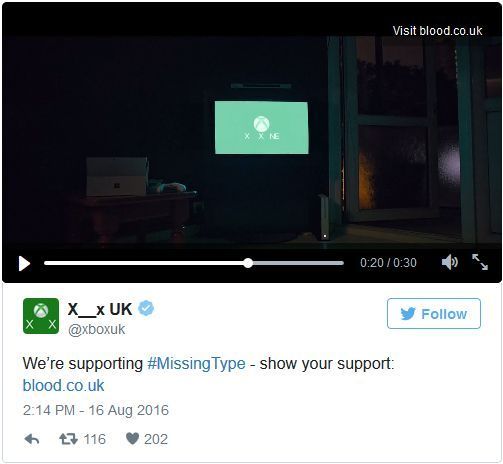Mute the video with the speaker icon
The image size is (503, 464).
pyautogui.click(x=450, y=262)
